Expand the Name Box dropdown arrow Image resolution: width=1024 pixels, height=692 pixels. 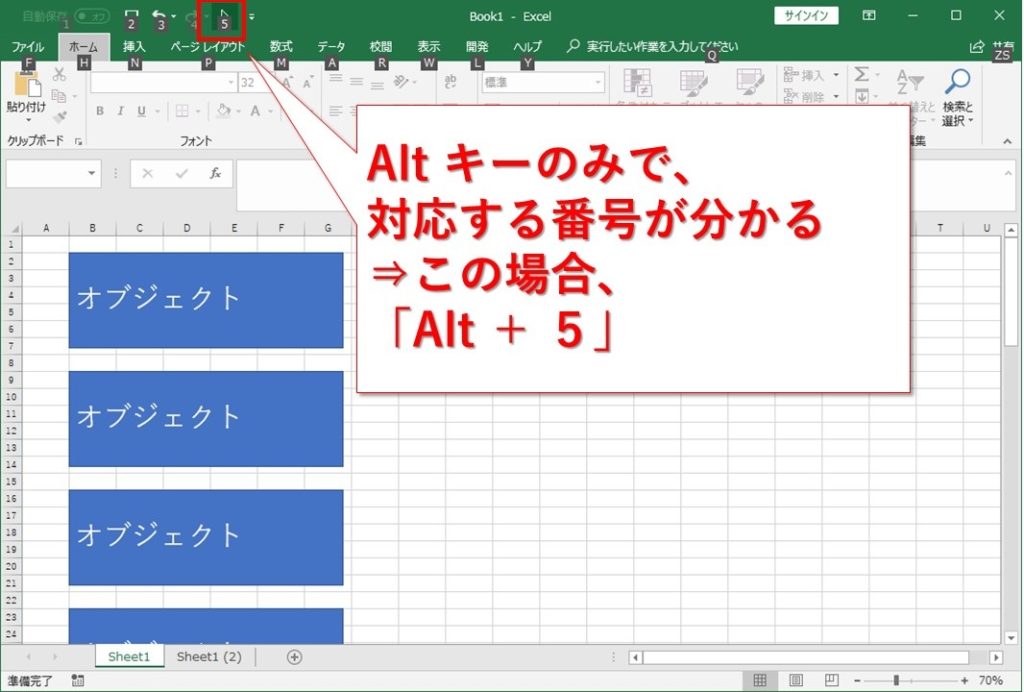(x=92, y=173)
